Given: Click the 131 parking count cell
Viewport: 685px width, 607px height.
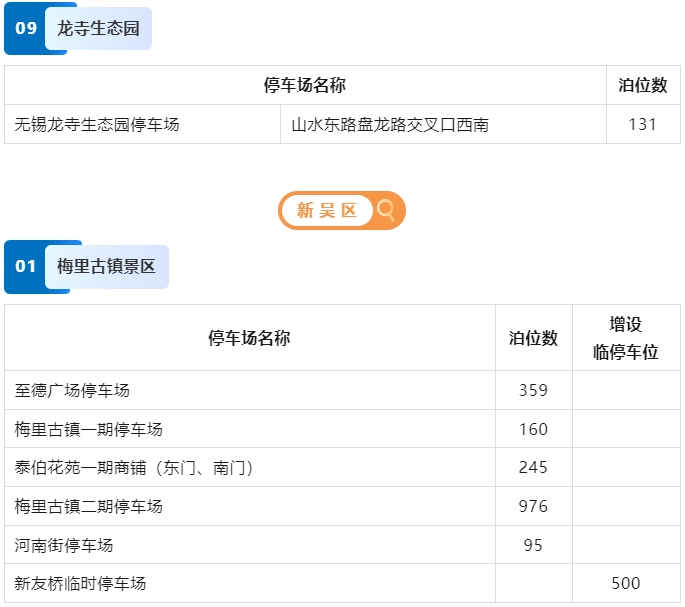Looking at the screenshot, I should click(643, 124).
